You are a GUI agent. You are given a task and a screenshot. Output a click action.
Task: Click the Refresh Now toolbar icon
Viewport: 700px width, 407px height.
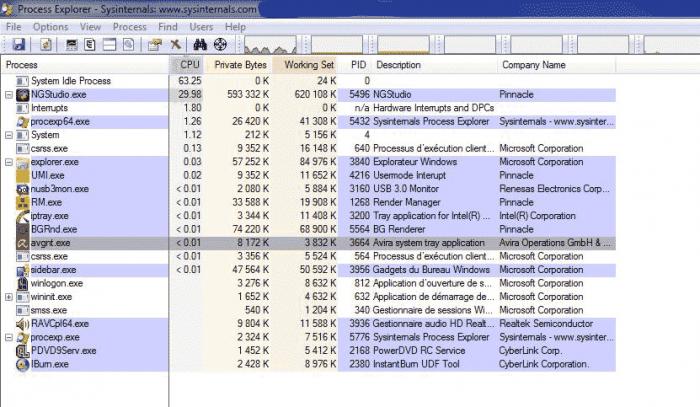tap(46, 44)
